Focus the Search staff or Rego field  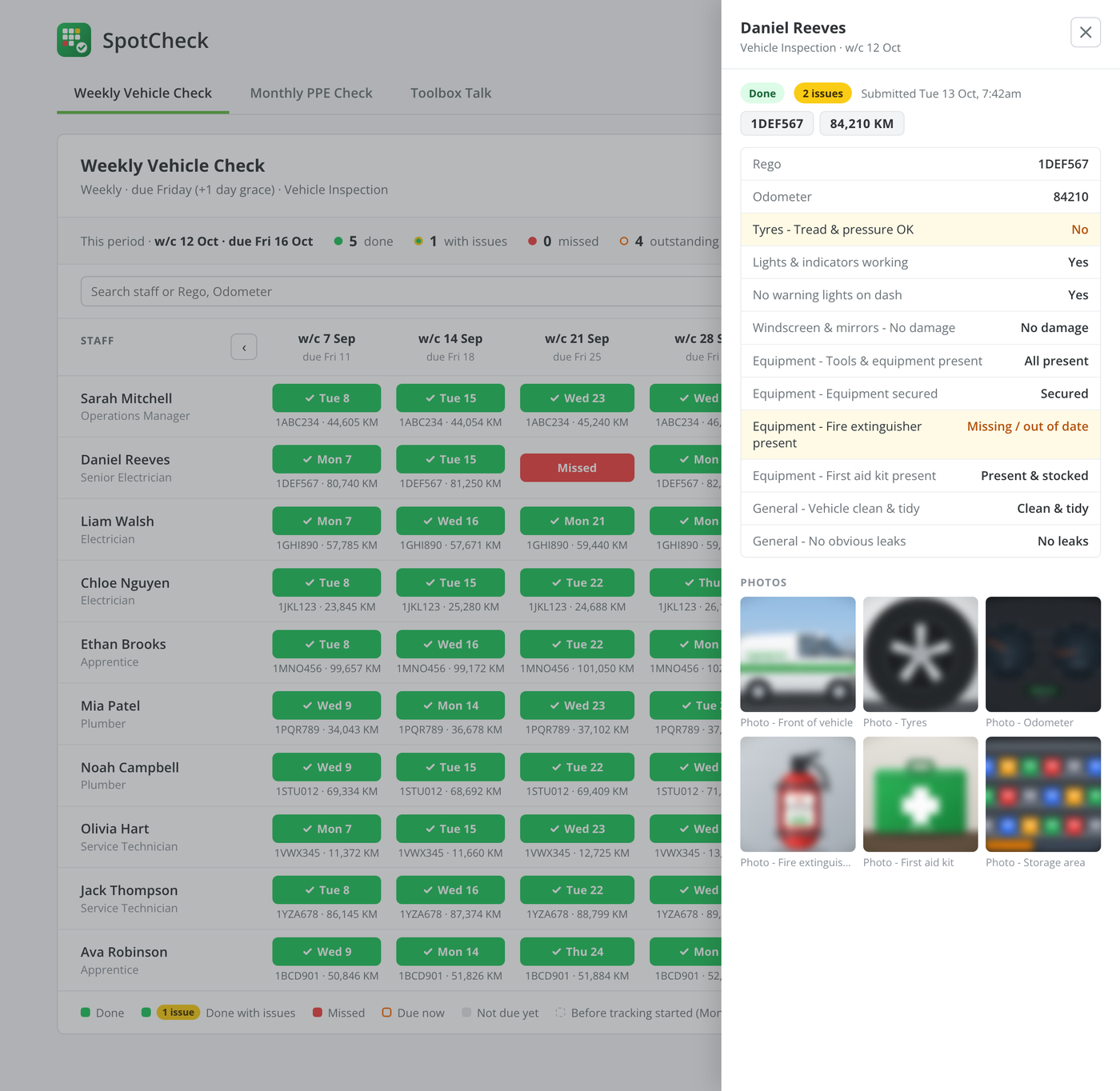point(402,291)
